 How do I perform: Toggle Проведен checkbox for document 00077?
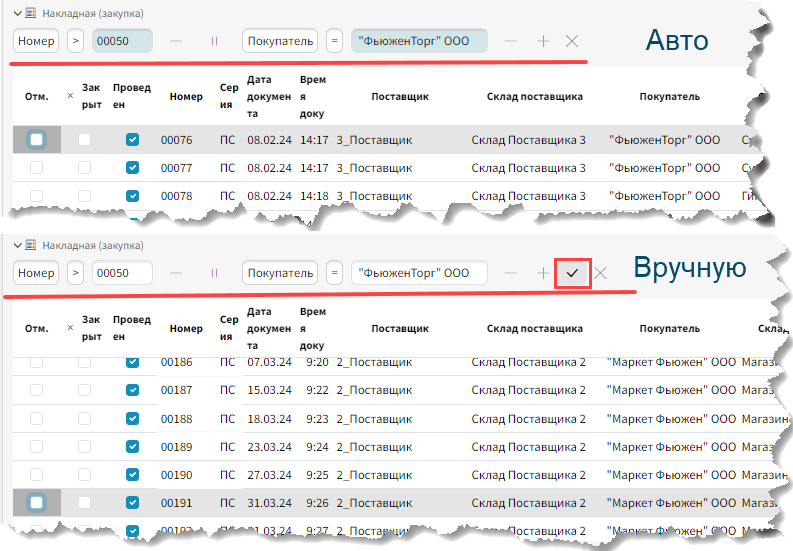[x=132, y=168]
